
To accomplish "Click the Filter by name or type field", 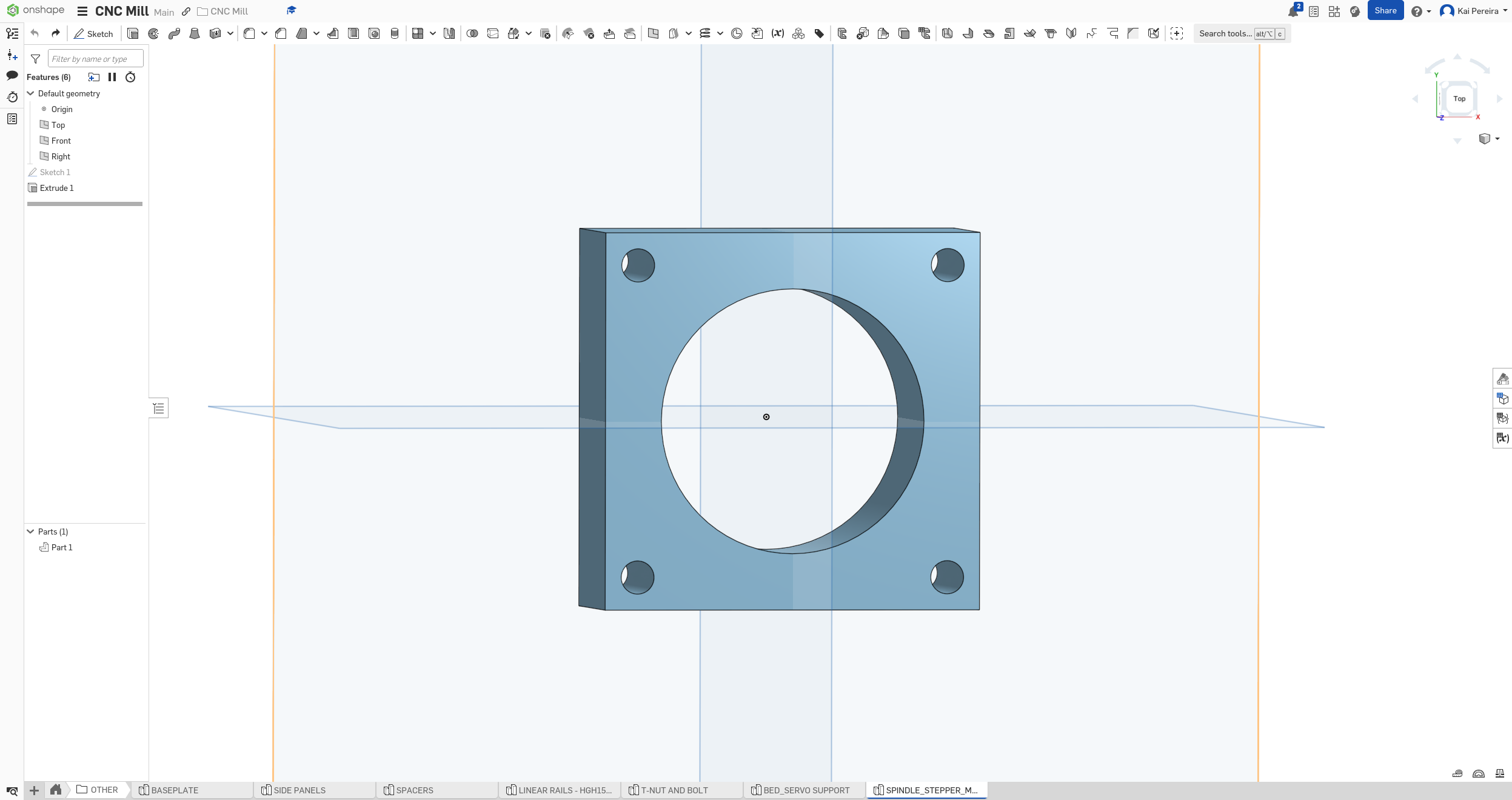I will click(96, 59).
